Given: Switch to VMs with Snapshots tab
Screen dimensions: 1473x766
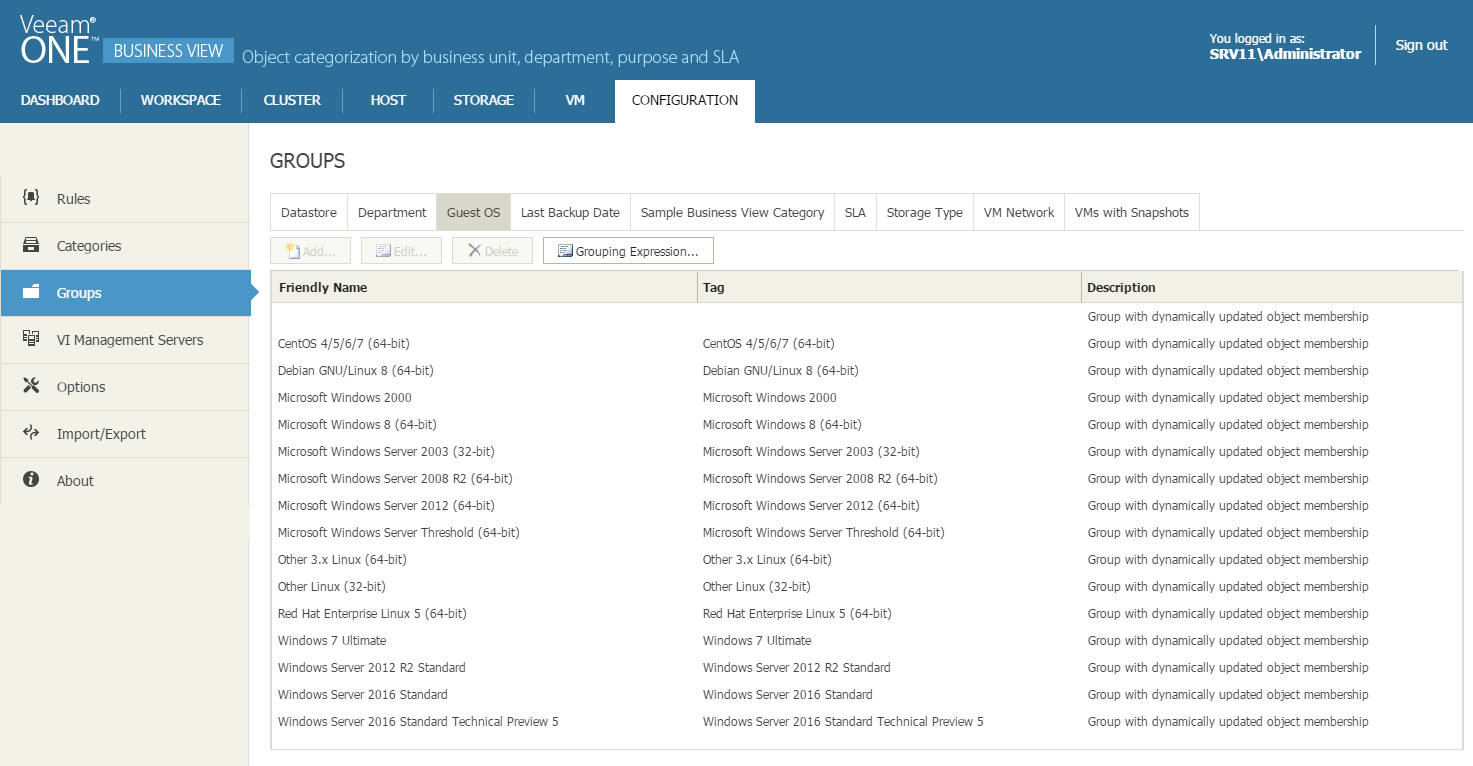Looking at the screenshot, I should [1132, 212].
